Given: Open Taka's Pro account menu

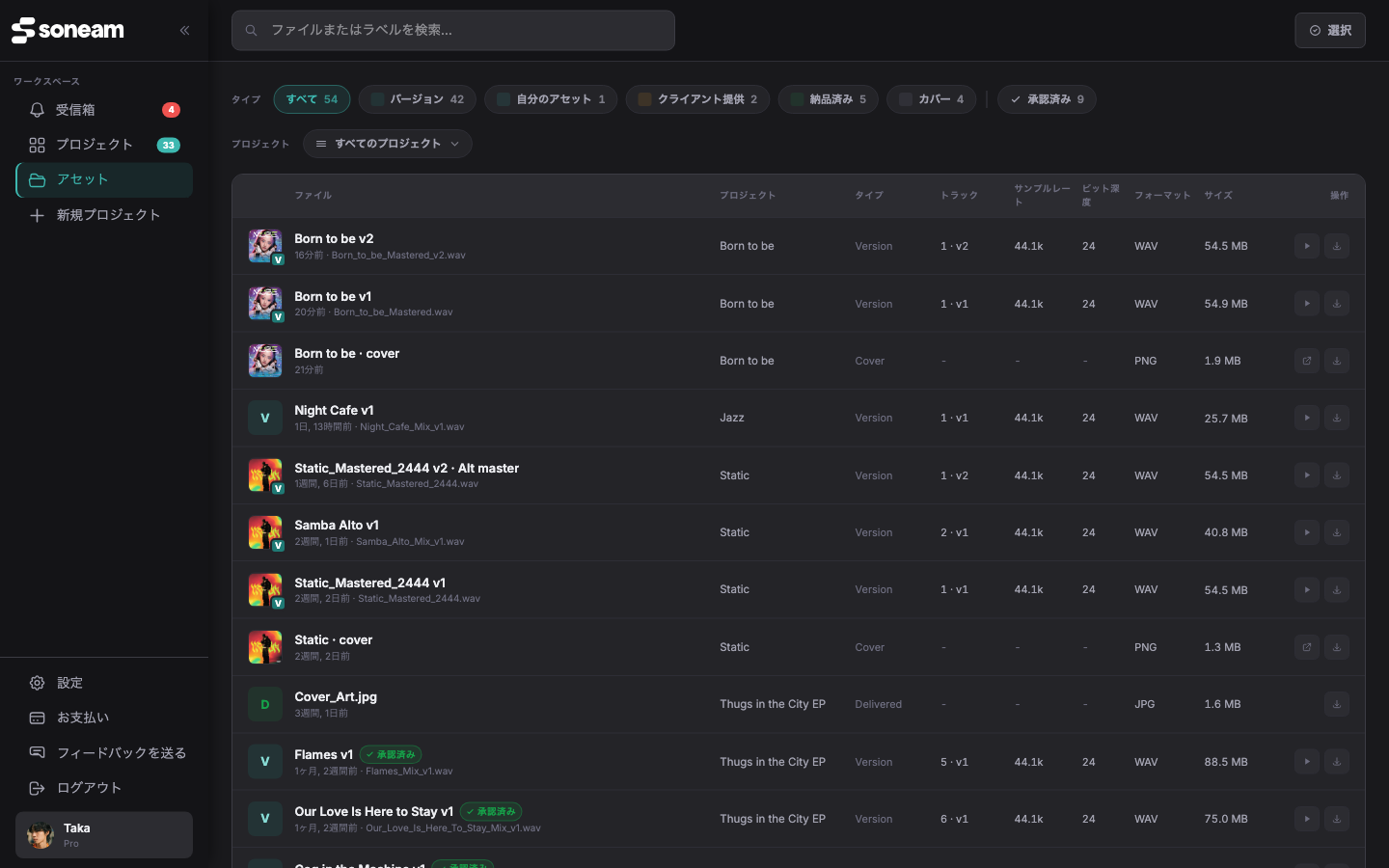Looking at the screenshot, I should (104, 835).
